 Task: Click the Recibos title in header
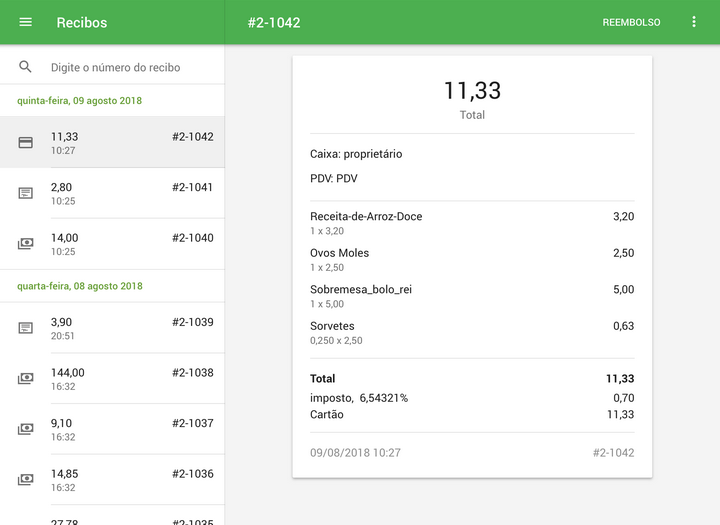(x=82, y=22)
